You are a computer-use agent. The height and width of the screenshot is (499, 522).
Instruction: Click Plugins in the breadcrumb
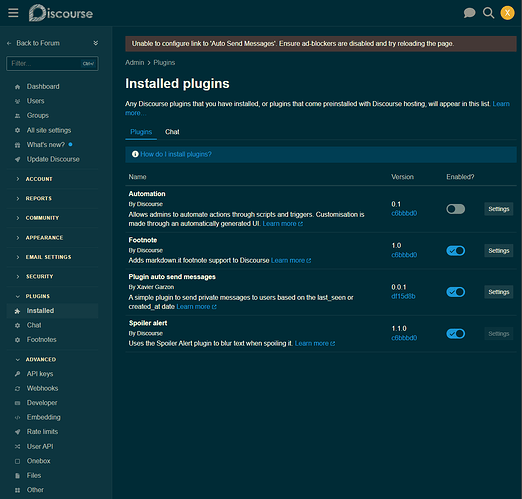click(x=164, y=63)
